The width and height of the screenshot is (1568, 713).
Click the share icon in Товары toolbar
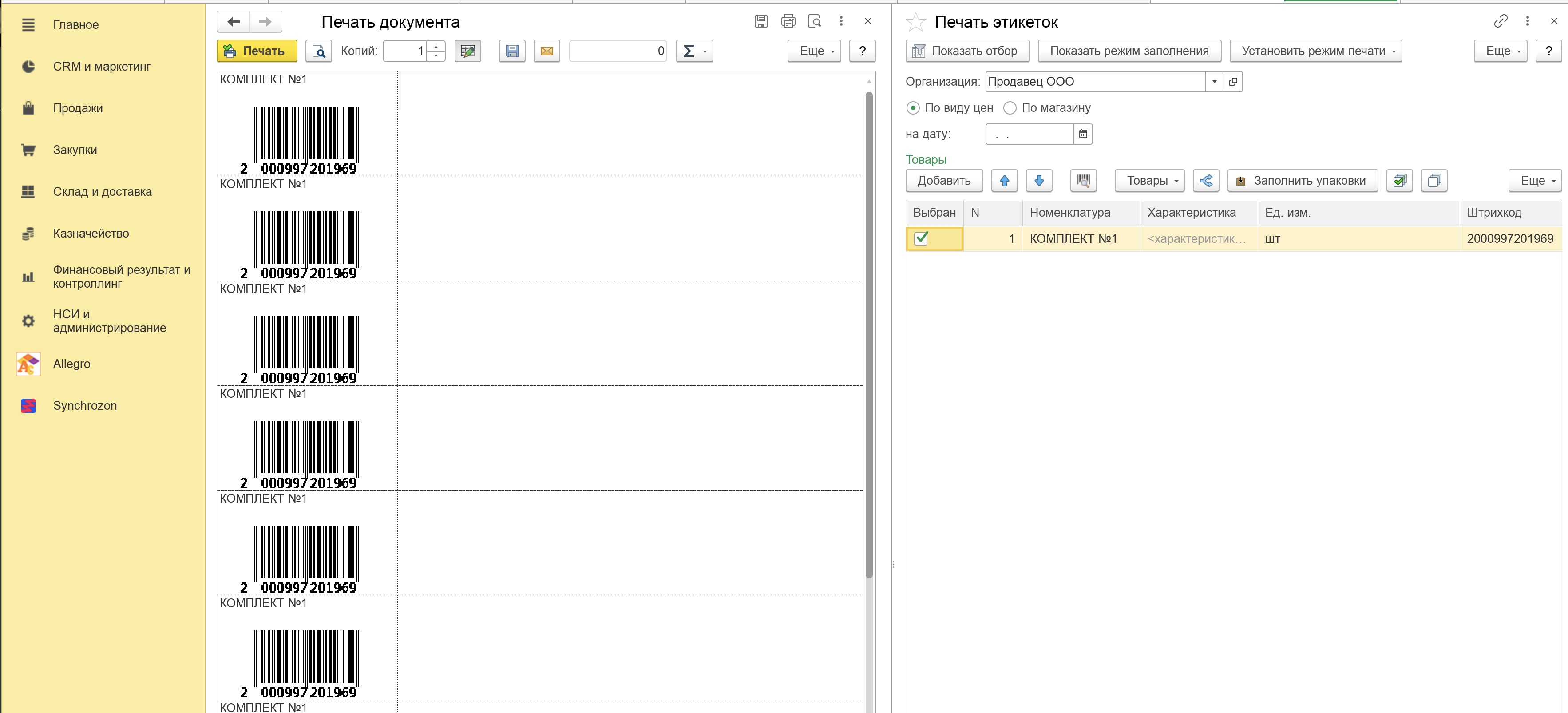(1206, 181)
